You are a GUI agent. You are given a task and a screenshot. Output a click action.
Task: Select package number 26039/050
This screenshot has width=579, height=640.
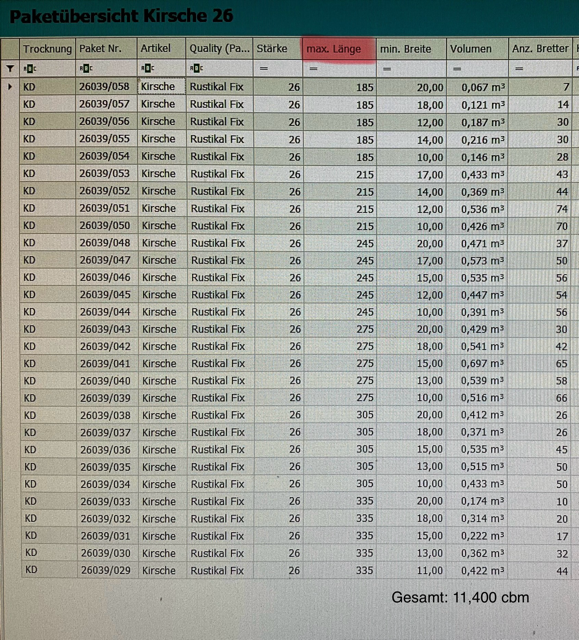click(104, 226)
